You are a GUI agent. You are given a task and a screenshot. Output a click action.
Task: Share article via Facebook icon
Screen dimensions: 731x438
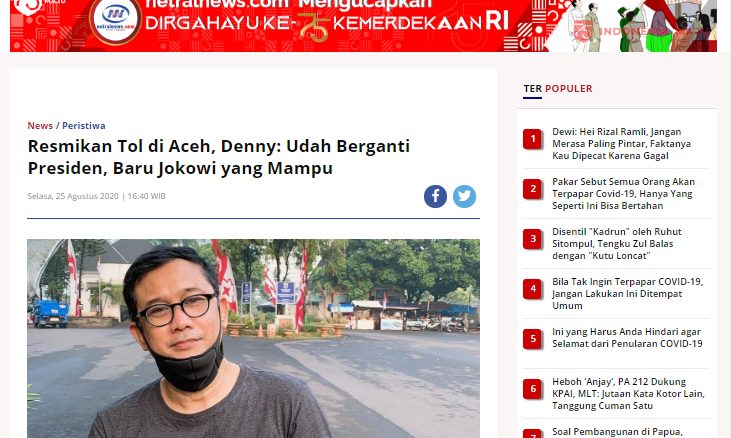(x=435, y=196)
